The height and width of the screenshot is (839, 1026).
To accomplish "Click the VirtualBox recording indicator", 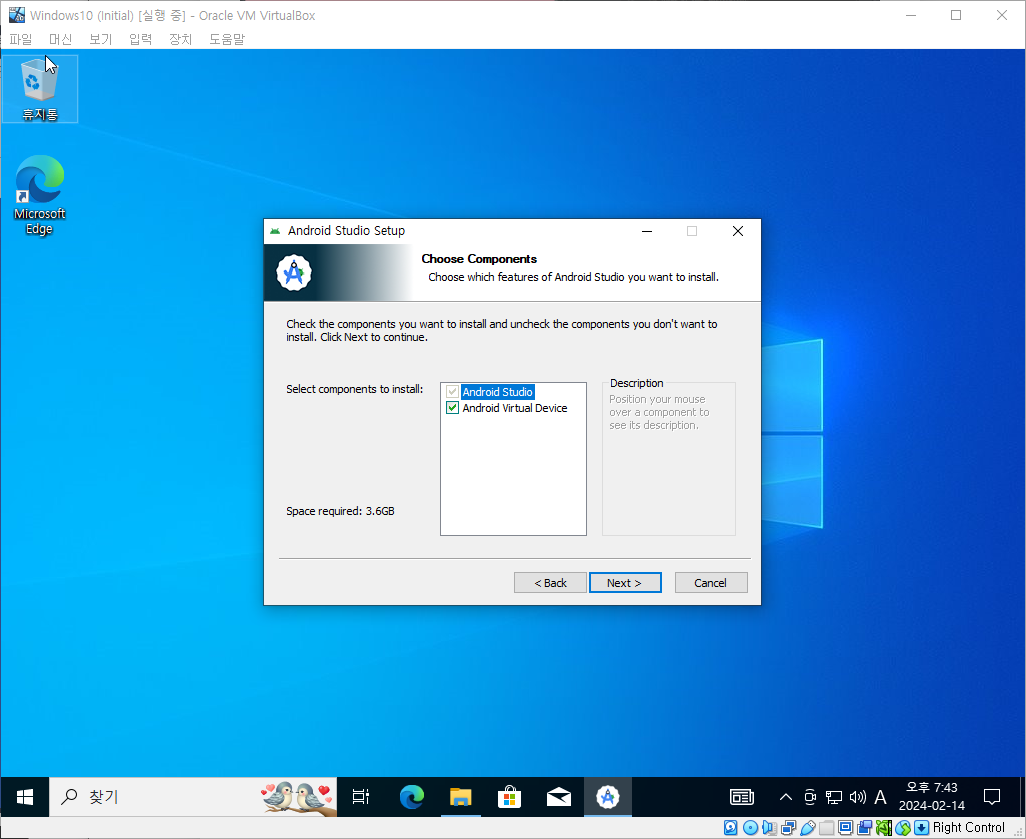I will [864, 828].
